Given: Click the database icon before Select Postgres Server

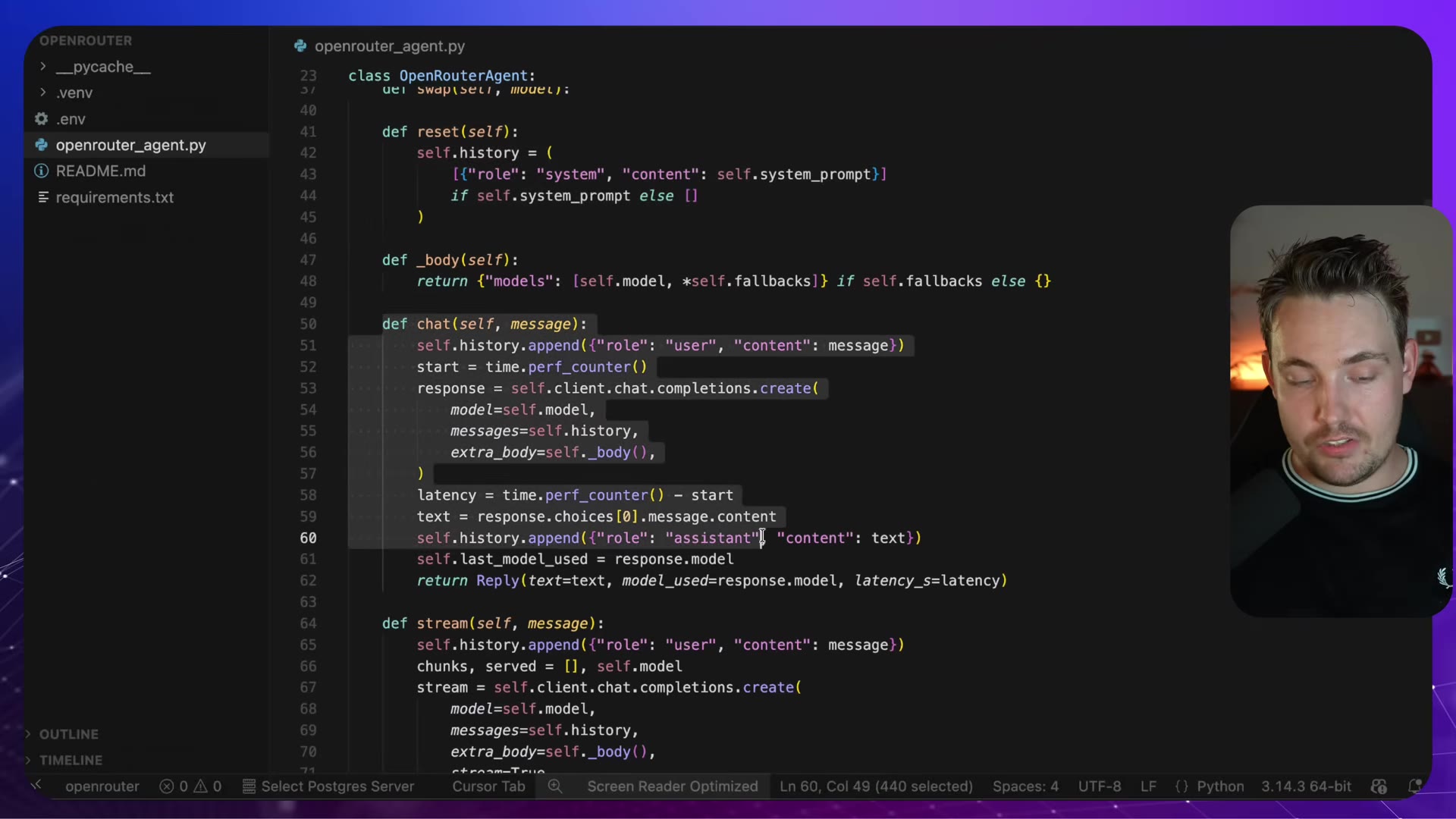Looking at the screenshot, I should pyautogui.click(x=249, y=786).
